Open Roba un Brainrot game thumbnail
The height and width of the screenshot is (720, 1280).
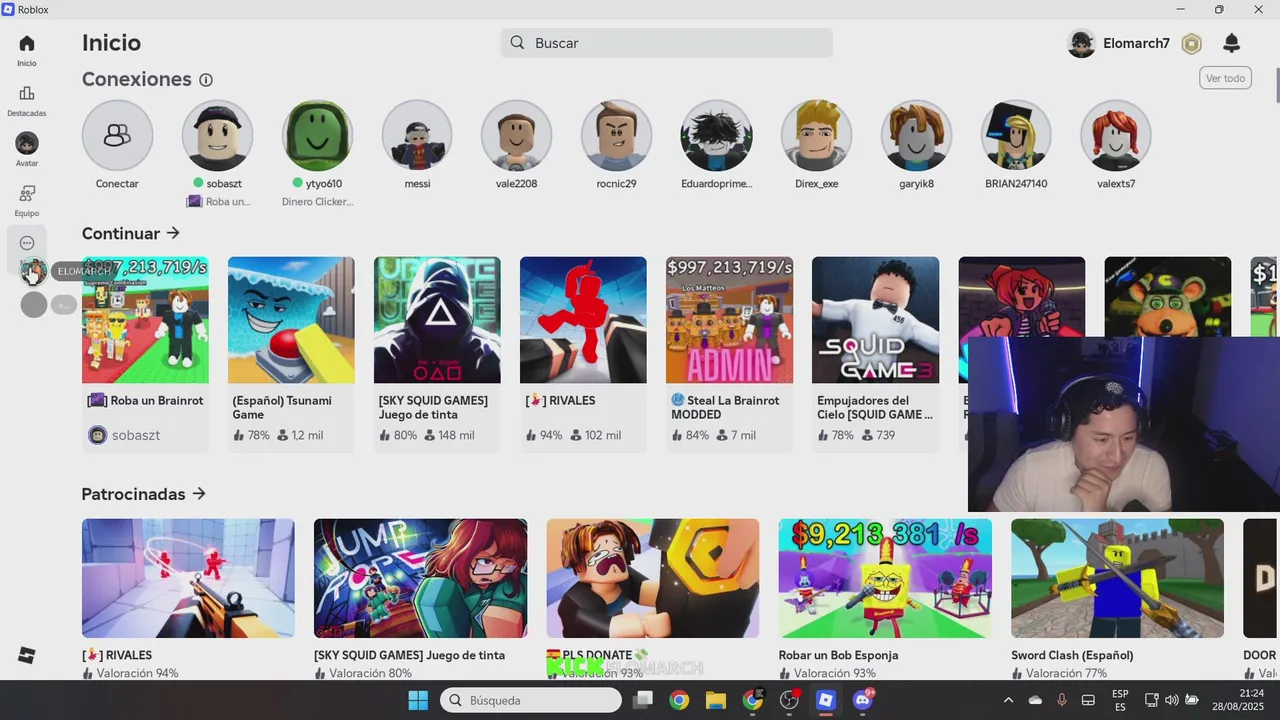coord(145,320)
